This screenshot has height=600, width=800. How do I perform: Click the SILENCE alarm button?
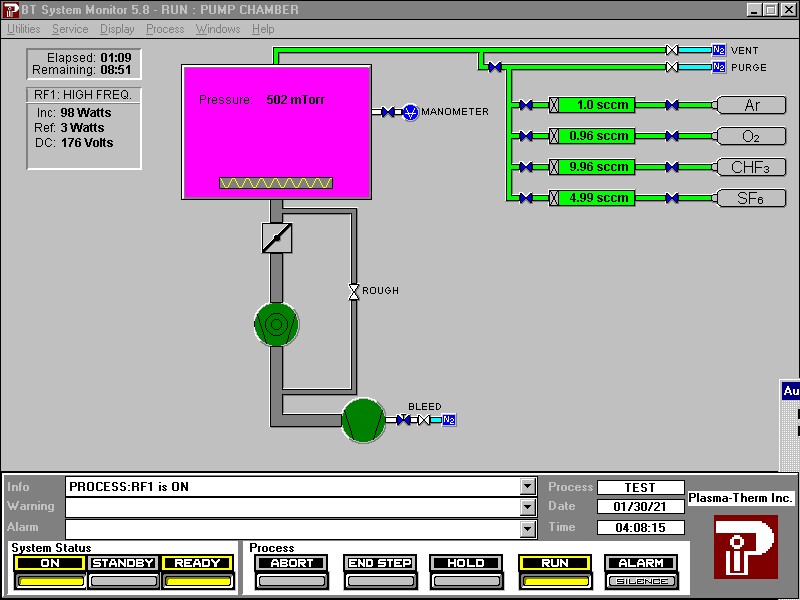tap(641, 578)
